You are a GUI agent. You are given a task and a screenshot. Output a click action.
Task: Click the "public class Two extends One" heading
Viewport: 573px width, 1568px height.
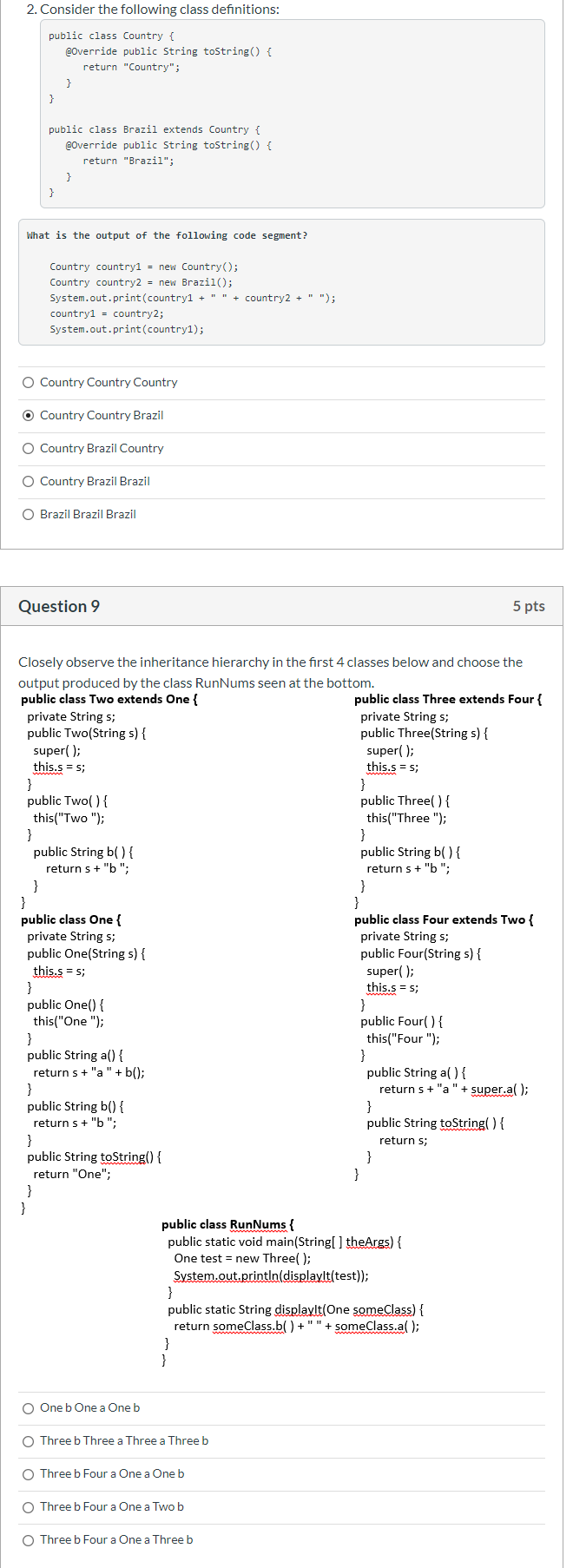tap(113, 699)
